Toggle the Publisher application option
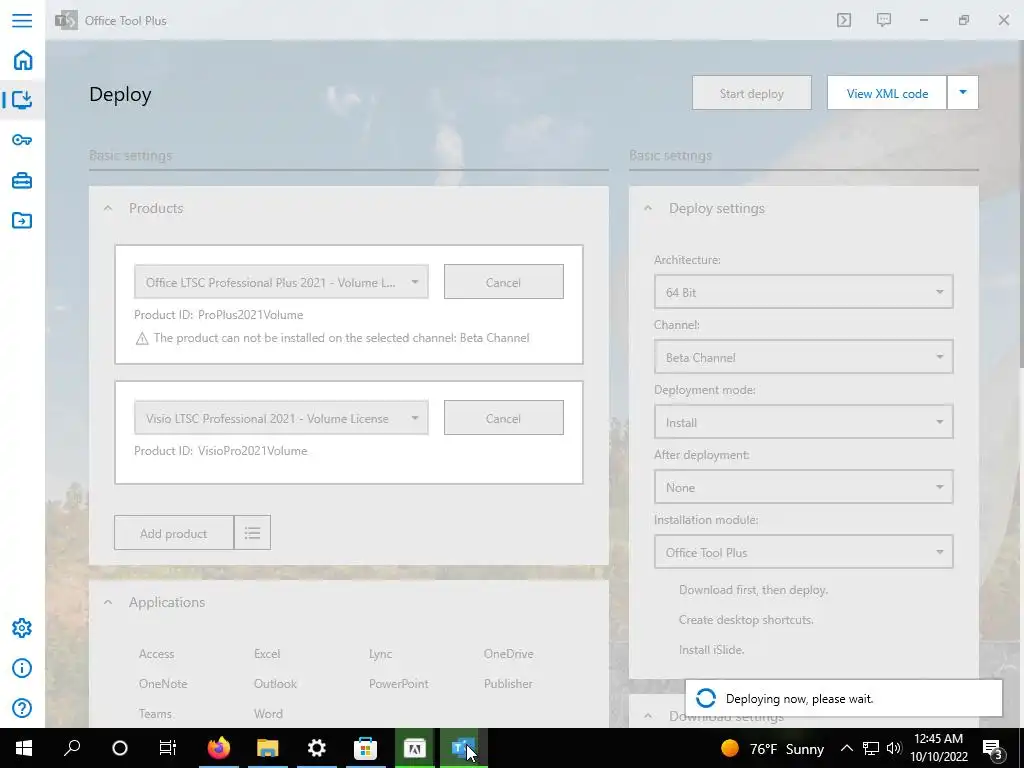The width and height of the screenshot is (1024, 768). click(x=508, y=684)
